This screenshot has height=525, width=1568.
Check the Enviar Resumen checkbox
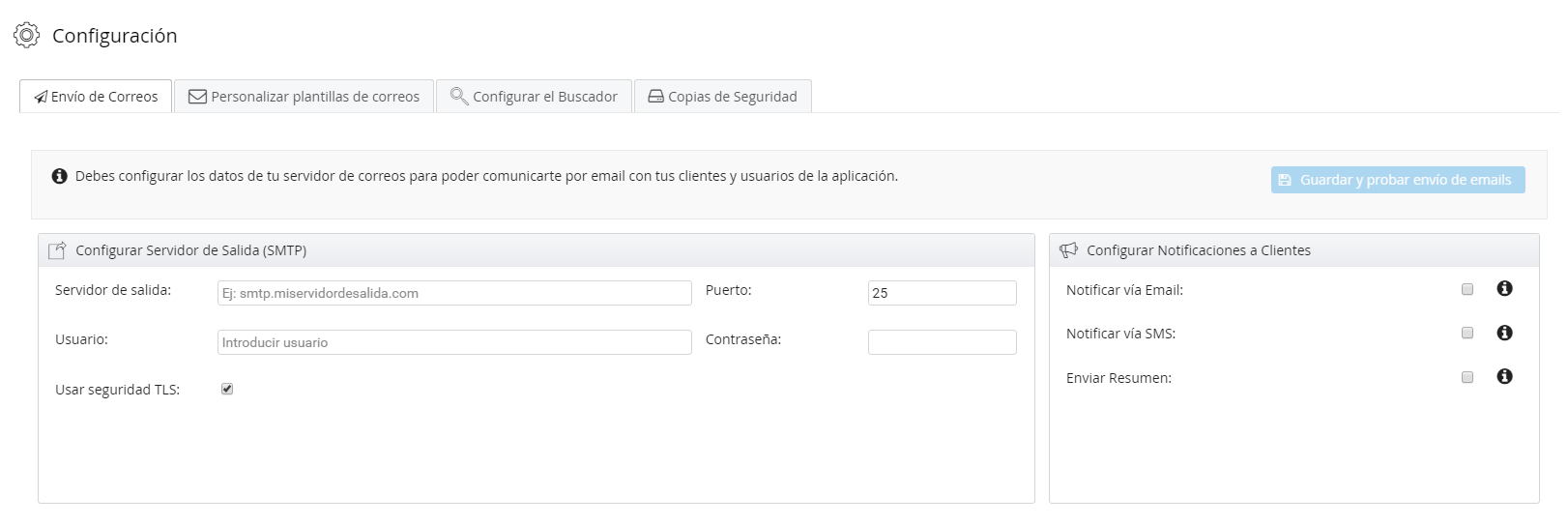pos(1467,377)
